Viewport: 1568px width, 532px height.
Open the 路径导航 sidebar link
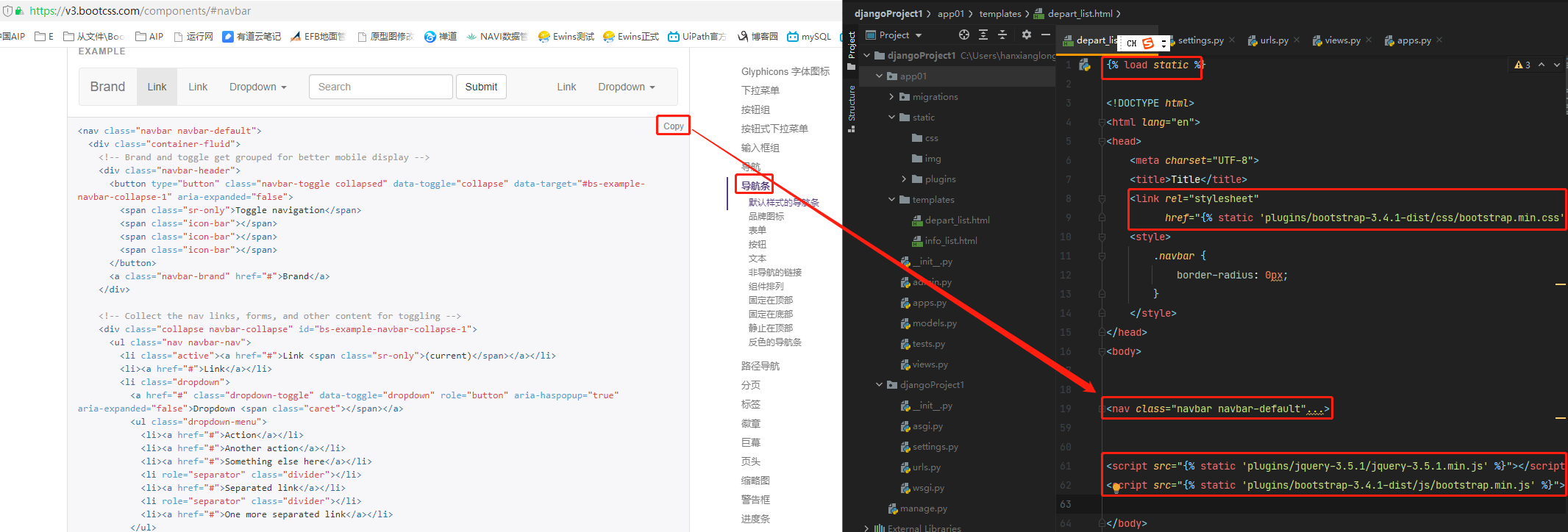click(x=760, y=366)
